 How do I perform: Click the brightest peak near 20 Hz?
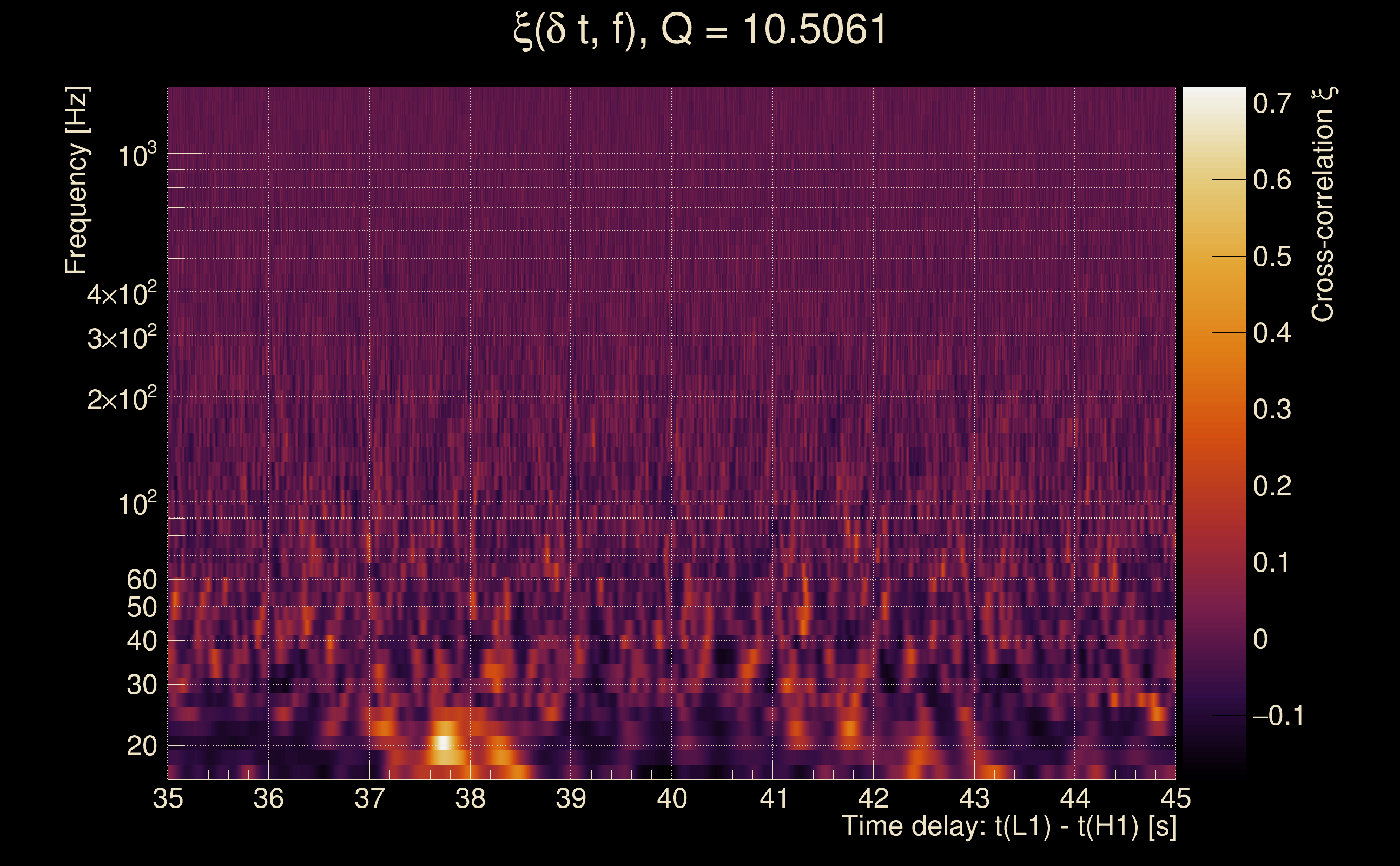pos(444,743)
